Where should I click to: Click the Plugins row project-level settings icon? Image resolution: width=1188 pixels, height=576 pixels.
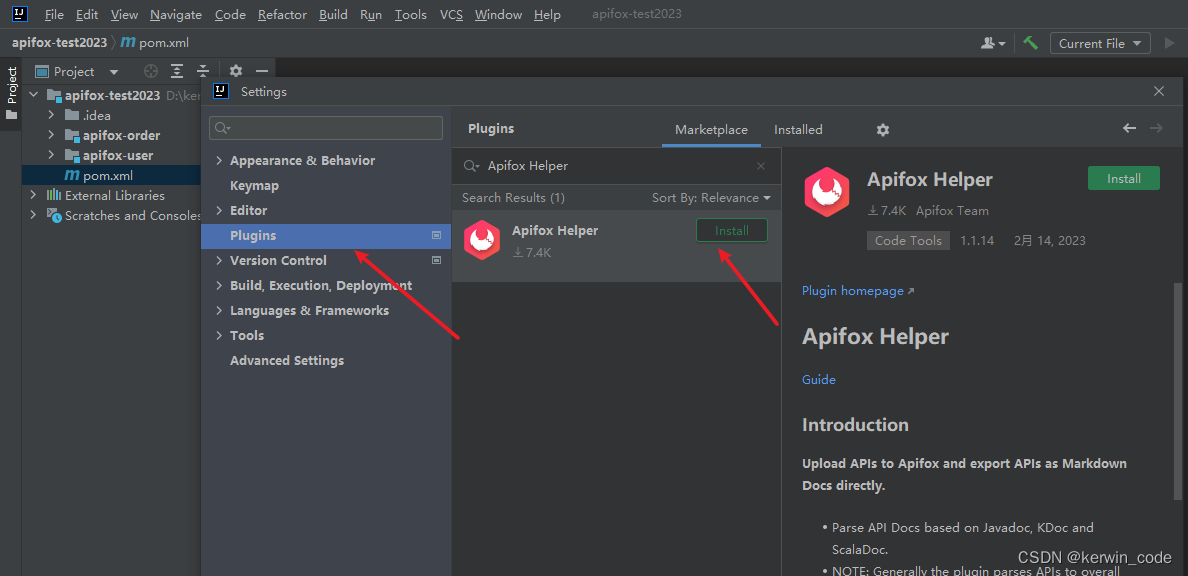pyautogui.click(x=436, y=236)
